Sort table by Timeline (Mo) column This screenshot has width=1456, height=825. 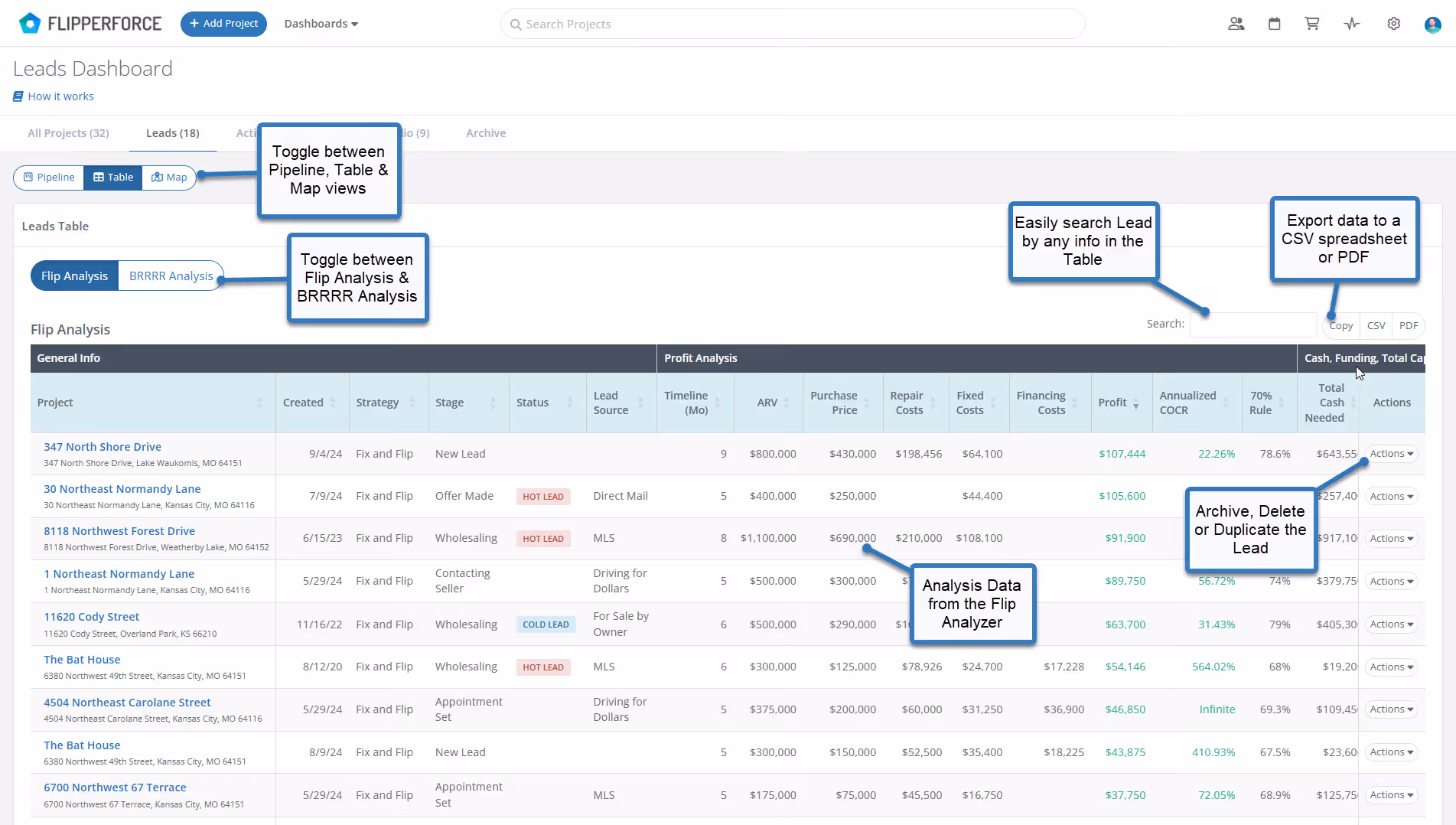pos(695,403)
